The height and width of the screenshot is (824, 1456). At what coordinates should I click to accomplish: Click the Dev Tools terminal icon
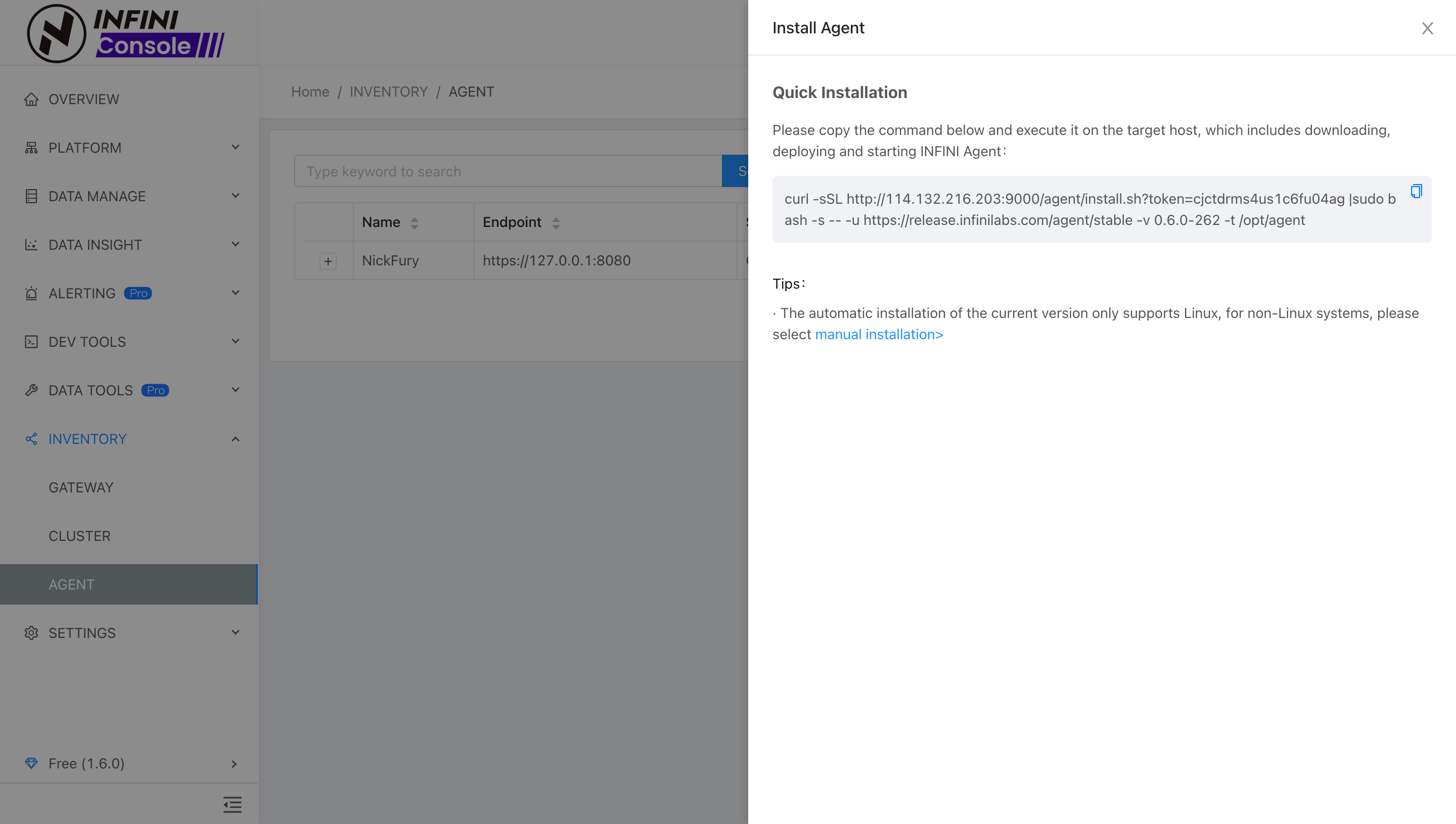(31, 342)
